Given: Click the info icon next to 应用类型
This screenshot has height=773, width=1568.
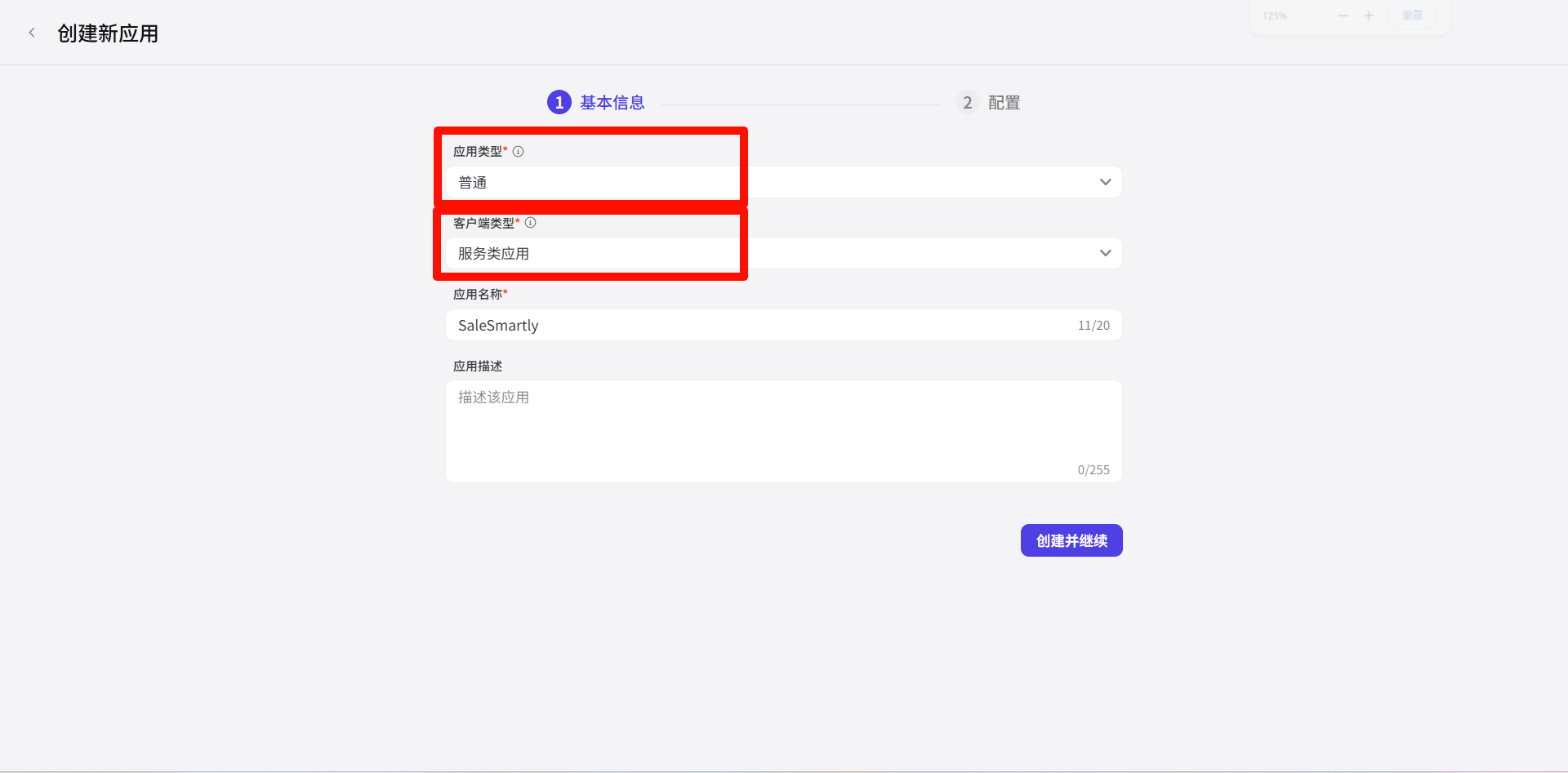Looking at the screenshot, I should coord(518,151).
